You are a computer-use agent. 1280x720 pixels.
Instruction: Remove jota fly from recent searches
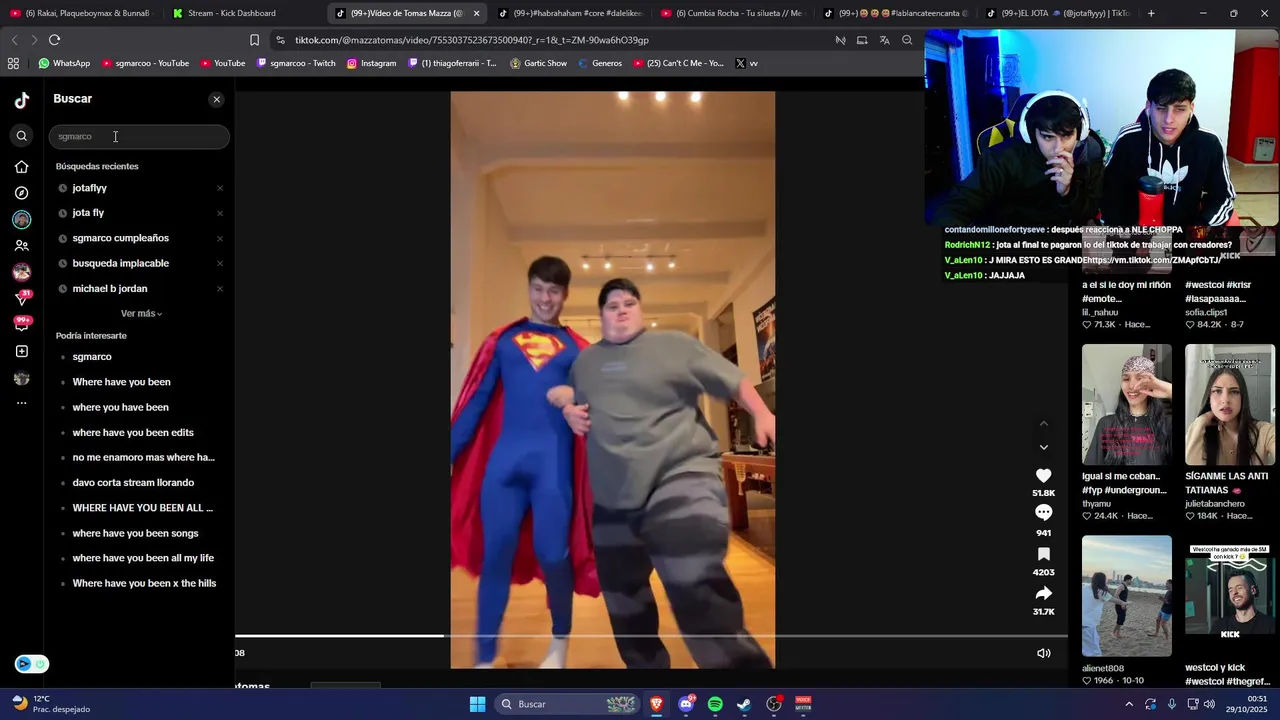[x=220, y=213]
